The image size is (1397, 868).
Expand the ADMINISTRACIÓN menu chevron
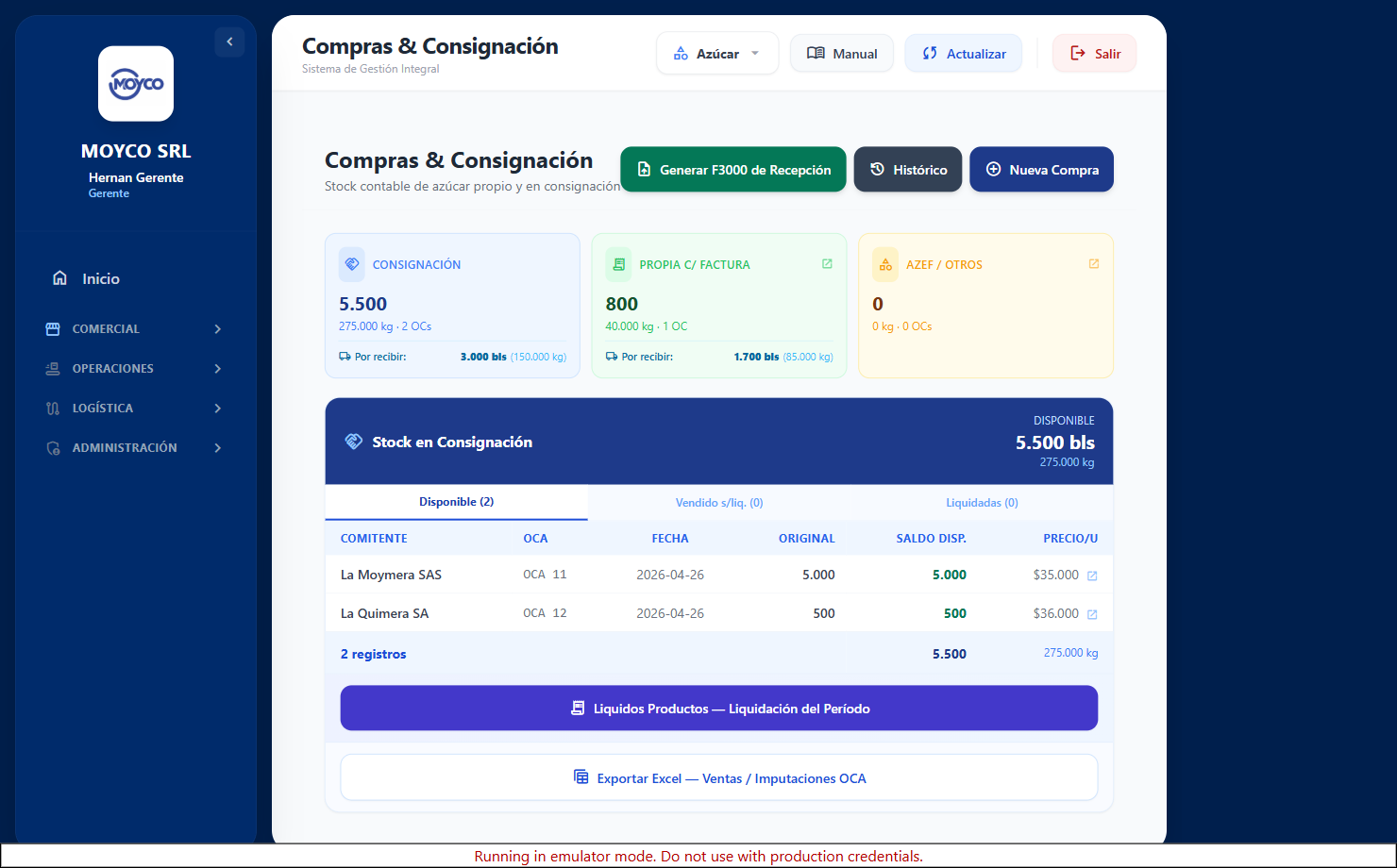coord(218,448)
